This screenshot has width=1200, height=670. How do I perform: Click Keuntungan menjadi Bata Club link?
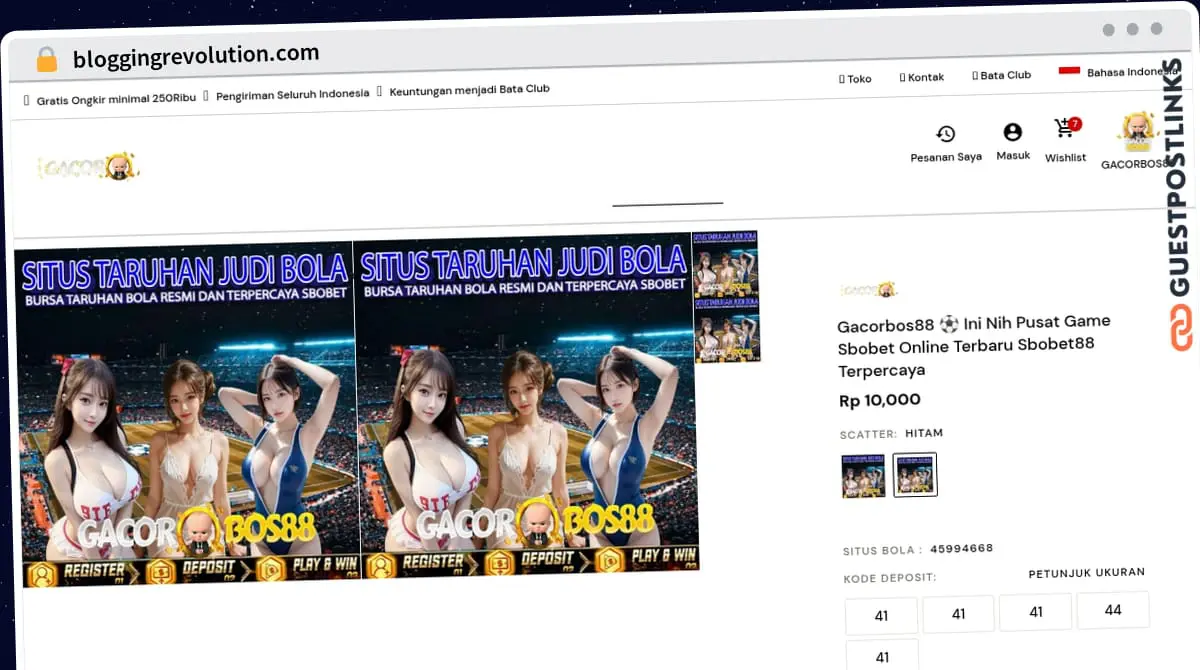point(469,89)
